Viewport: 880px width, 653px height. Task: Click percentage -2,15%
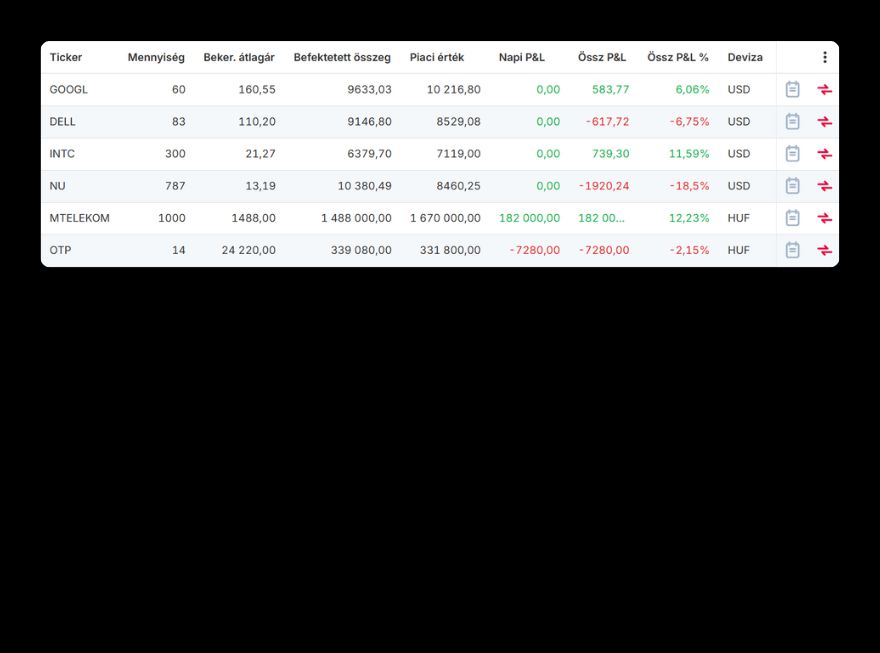[689, 250]
